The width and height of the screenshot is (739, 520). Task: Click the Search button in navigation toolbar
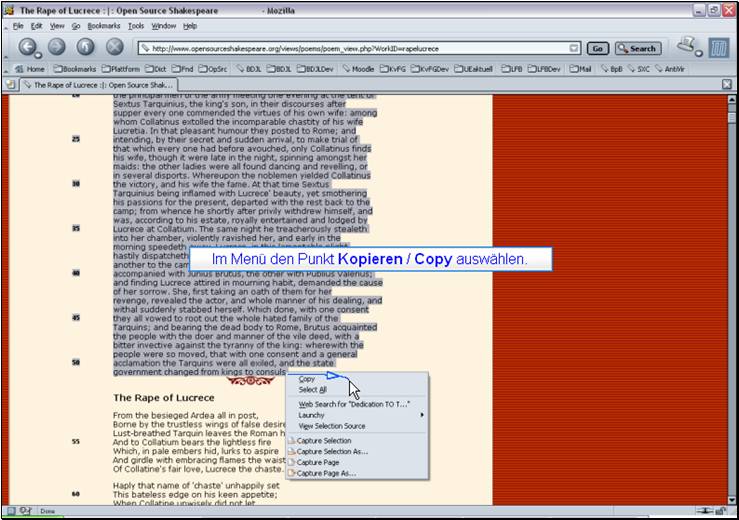pos(637,48)
